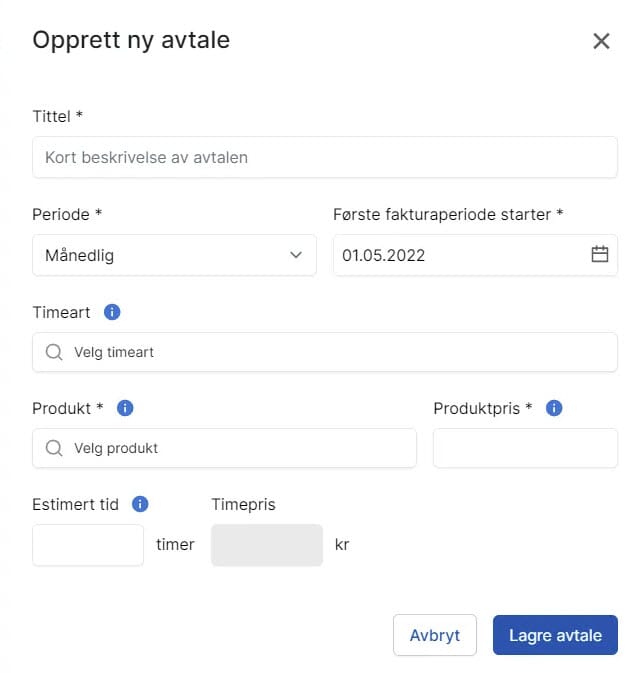The height and width of the screenshot is (673, 633).
Task: Click the info icon beside Produktpris
Action: click(554, 408)
